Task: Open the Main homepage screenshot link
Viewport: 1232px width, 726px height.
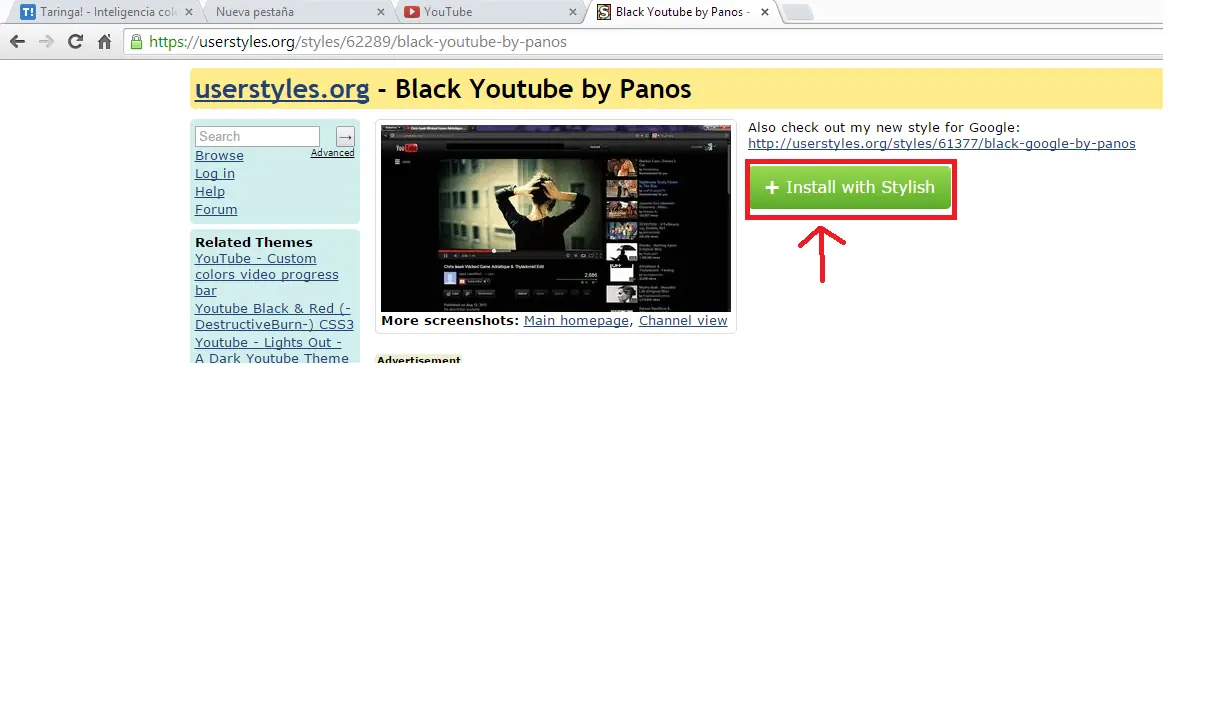Action: [577, 321]
